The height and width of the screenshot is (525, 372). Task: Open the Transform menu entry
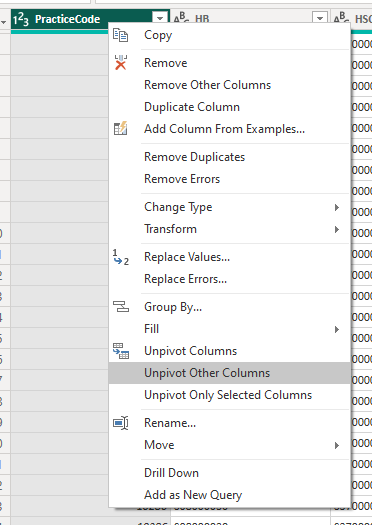[x=229, y=229]
